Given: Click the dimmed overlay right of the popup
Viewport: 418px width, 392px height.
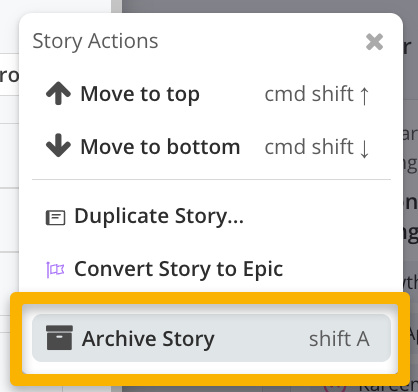Looking at the screenshot, I should coord(411,200).
